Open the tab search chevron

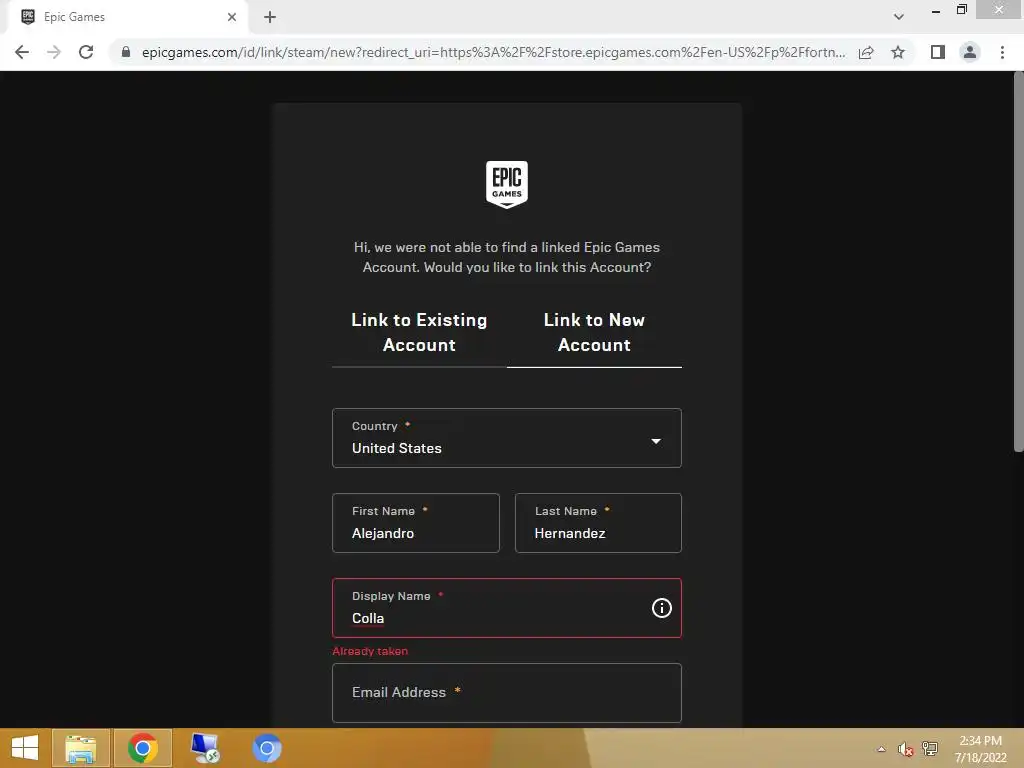click(899, 17)
